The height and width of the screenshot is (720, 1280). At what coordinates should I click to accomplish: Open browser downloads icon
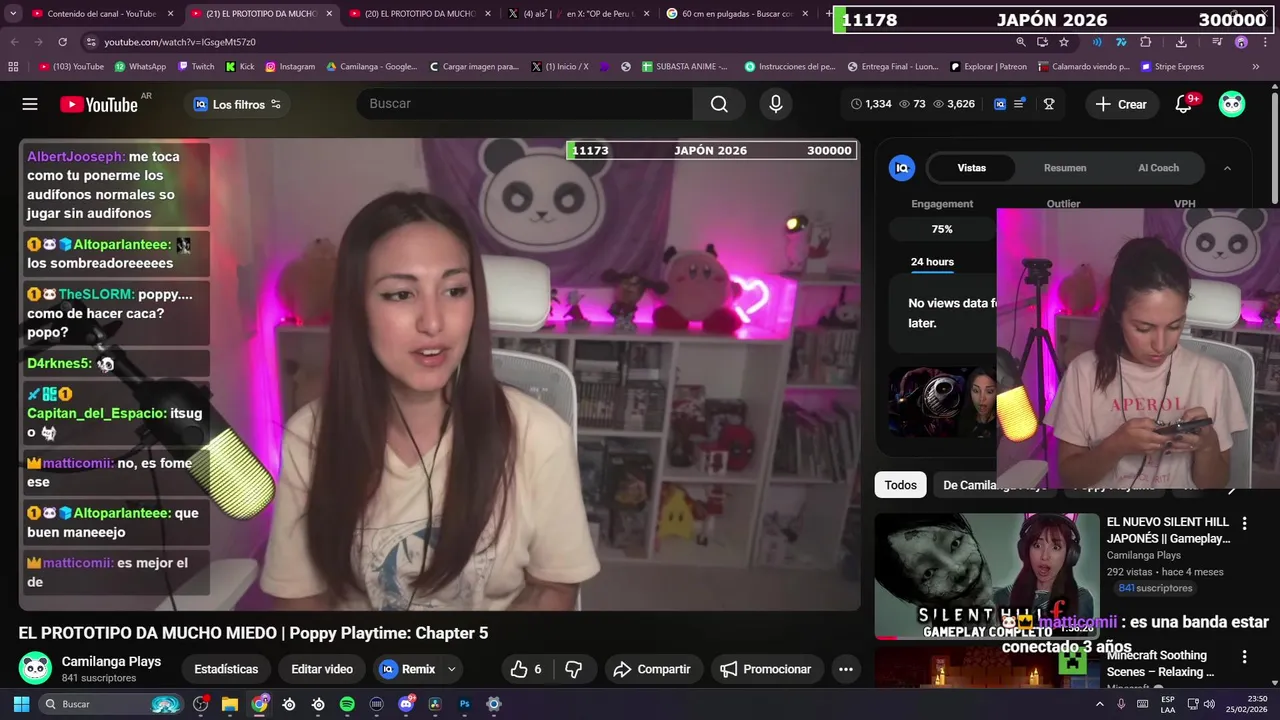coord(1181,42)
